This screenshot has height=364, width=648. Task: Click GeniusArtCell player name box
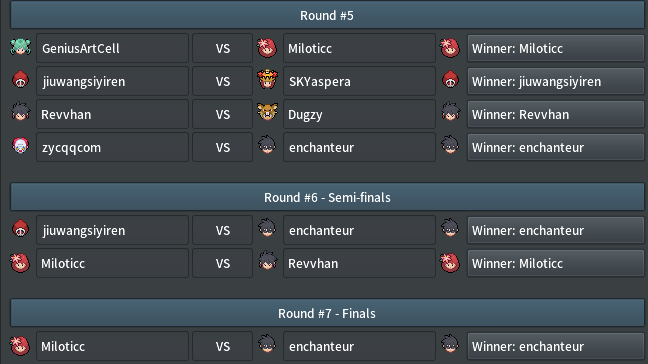pyautogui.click(x=112, y=48)
